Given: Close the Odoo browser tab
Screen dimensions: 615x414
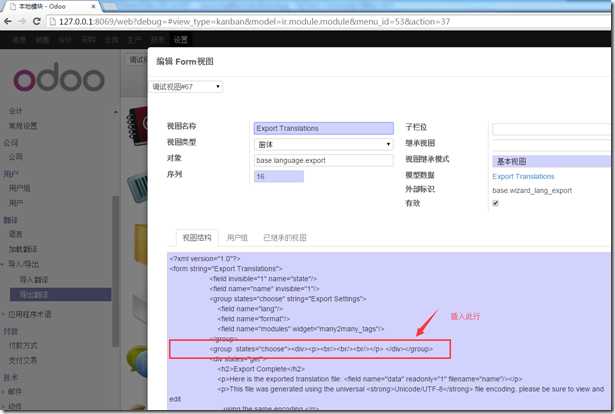Looking at the screenshot, I should click(x=93, y=6).
